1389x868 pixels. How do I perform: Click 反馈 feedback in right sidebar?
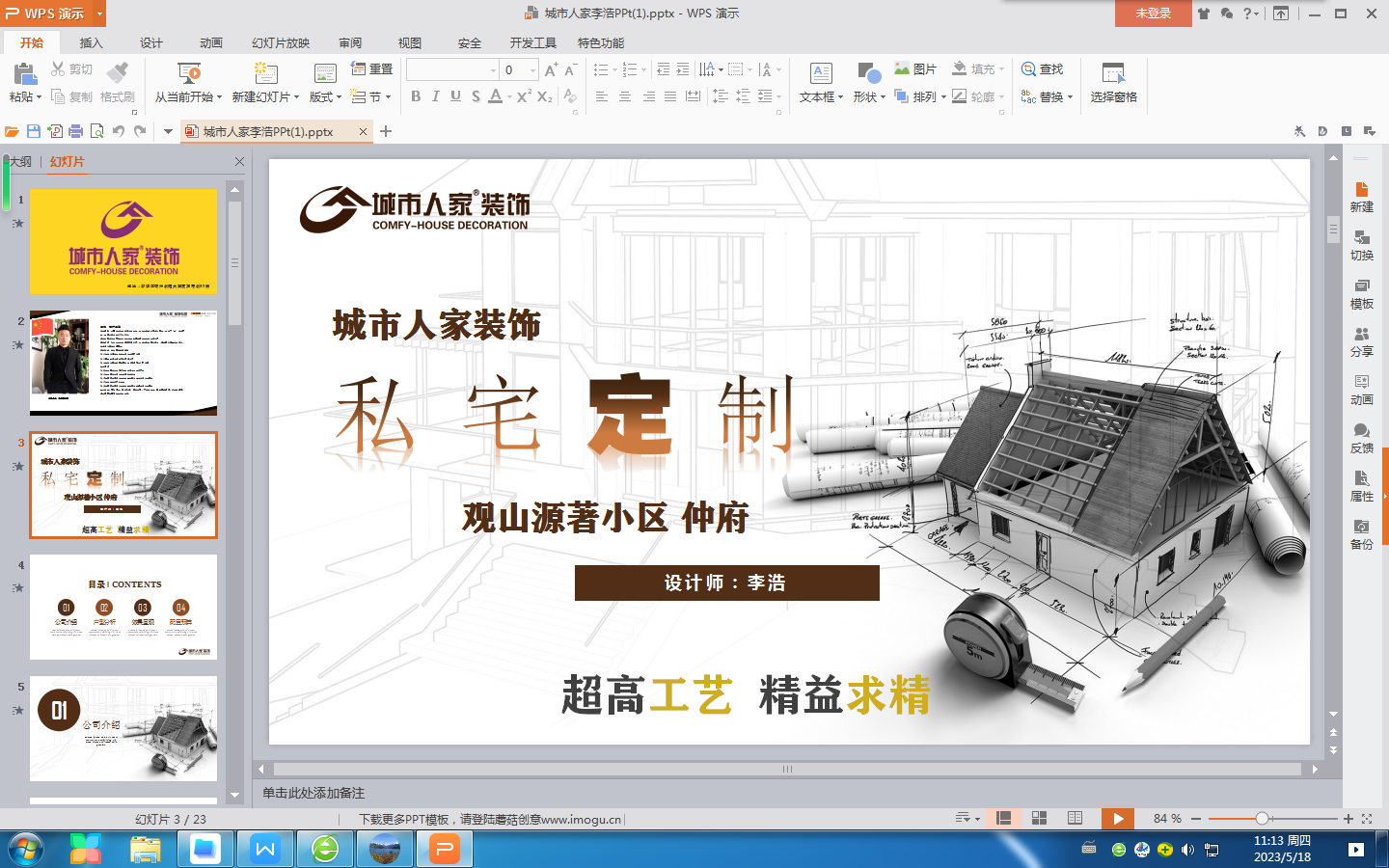1361,438
